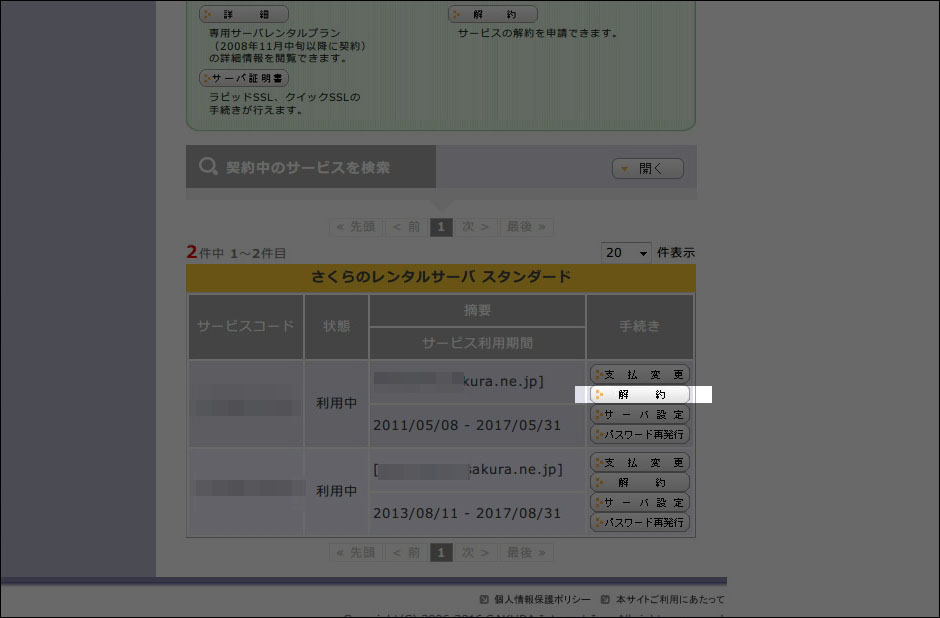The width and height of the screenshot is (940, 618).
Task: Open the 個人情報保護ポリシー footer link
Action: [542, 599]
